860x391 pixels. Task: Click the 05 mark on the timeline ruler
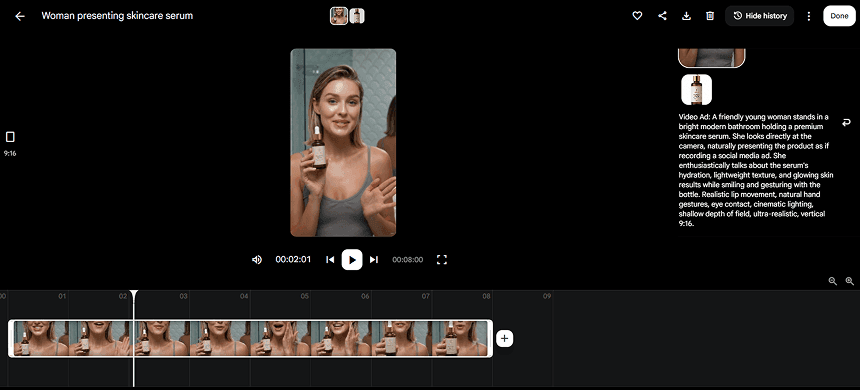click(304, 296)
